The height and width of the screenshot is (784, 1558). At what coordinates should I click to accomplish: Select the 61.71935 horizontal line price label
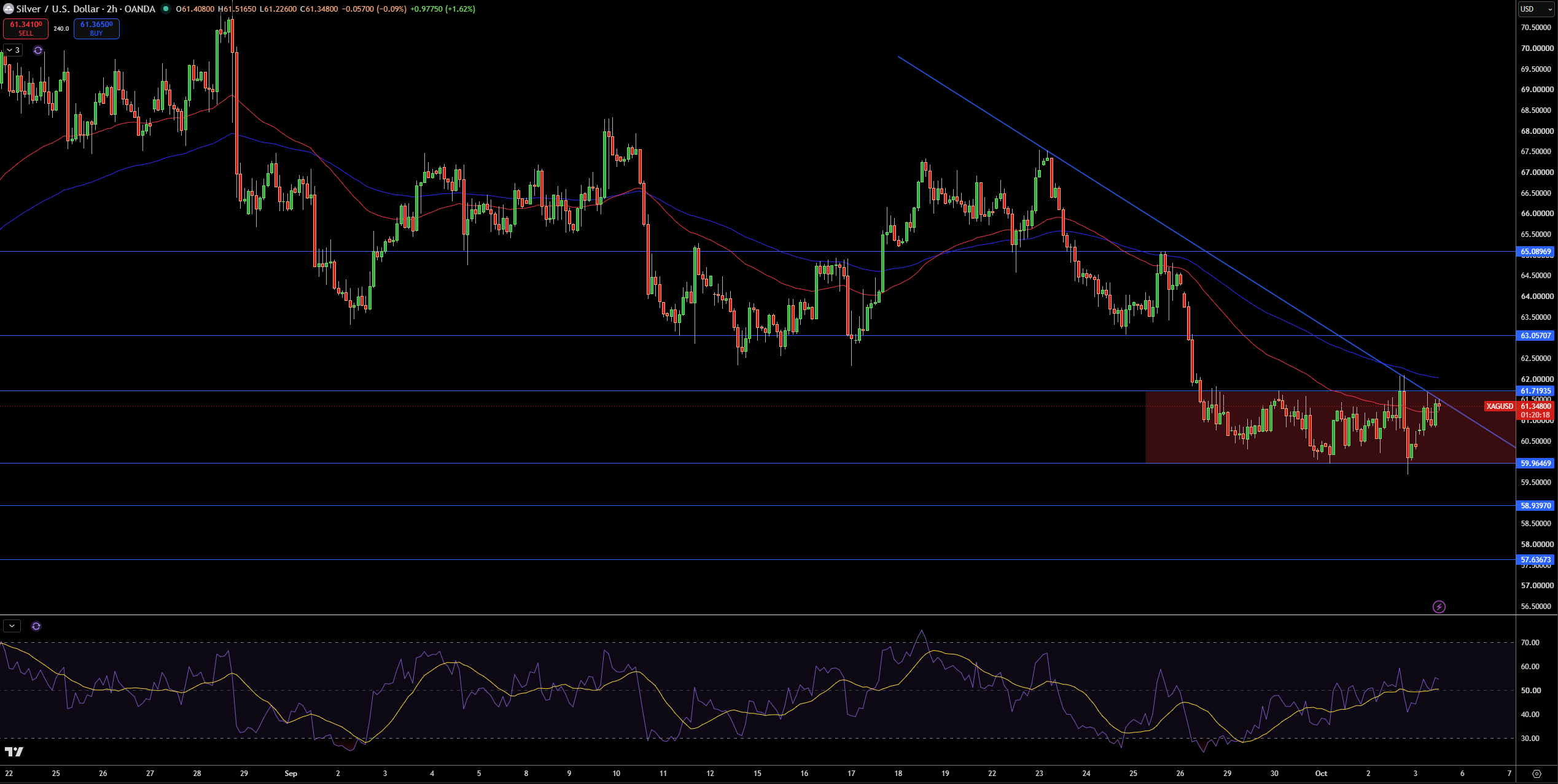point(1535,391)
